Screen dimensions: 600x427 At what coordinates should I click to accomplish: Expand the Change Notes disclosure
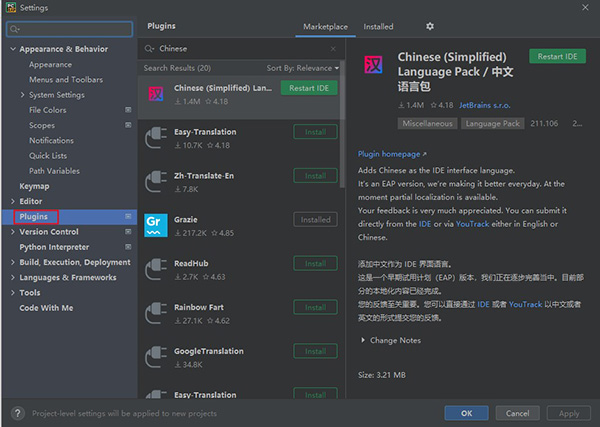coord(363,340)
